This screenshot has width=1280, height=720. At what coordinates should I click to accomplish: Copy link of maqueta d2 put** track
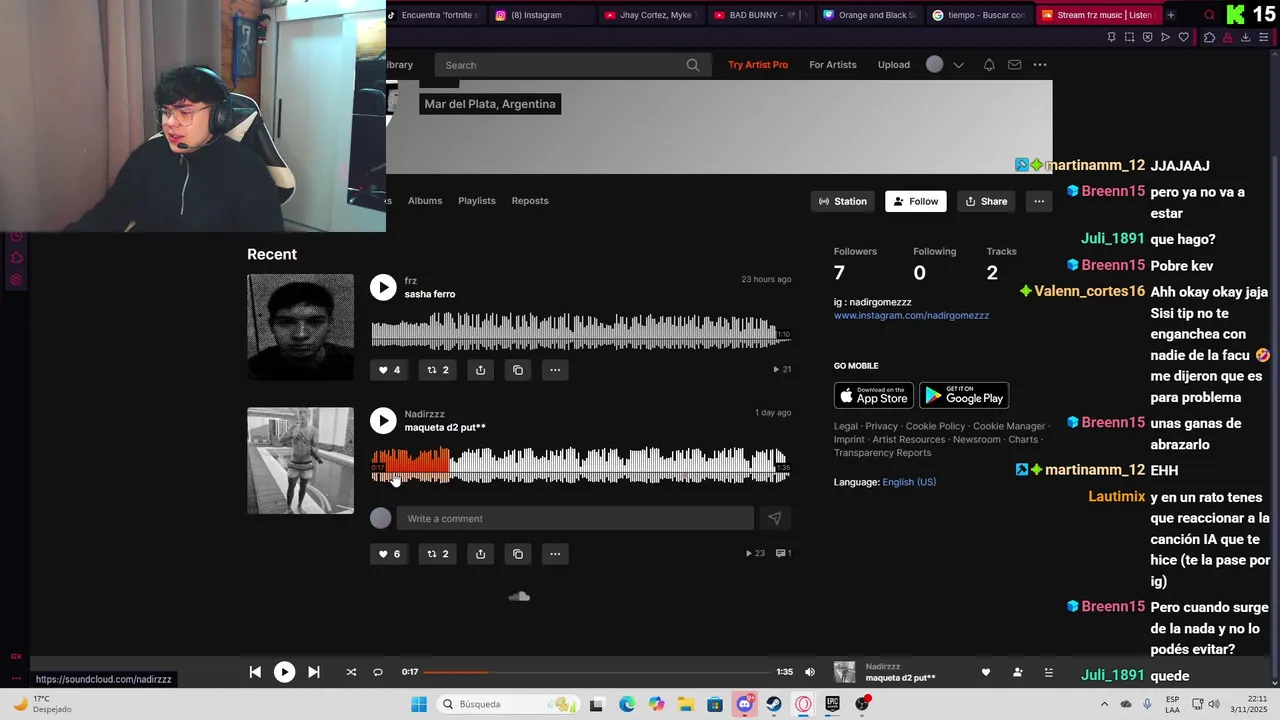point(518,554)
